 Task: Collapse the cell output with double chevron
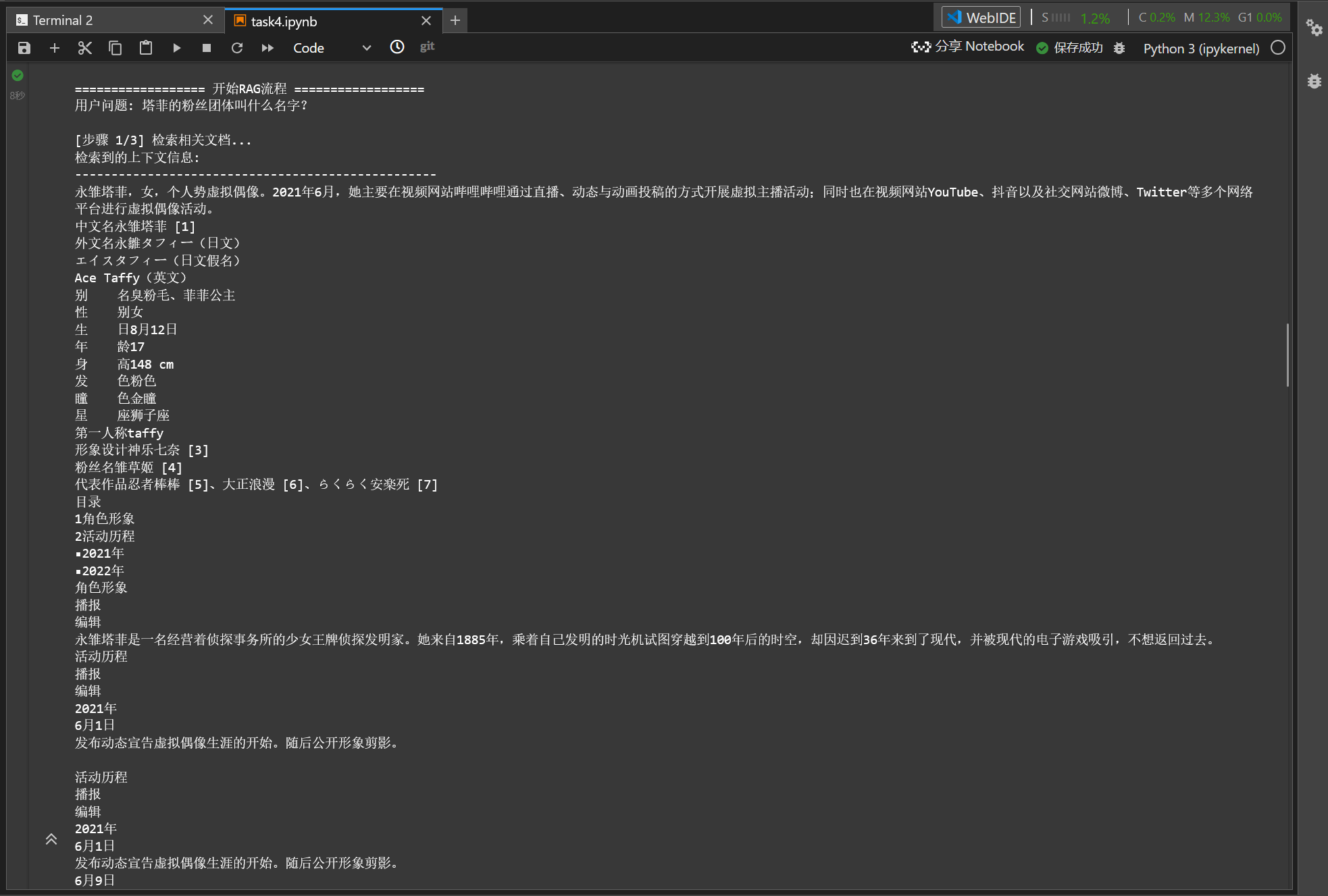(51, 839)
